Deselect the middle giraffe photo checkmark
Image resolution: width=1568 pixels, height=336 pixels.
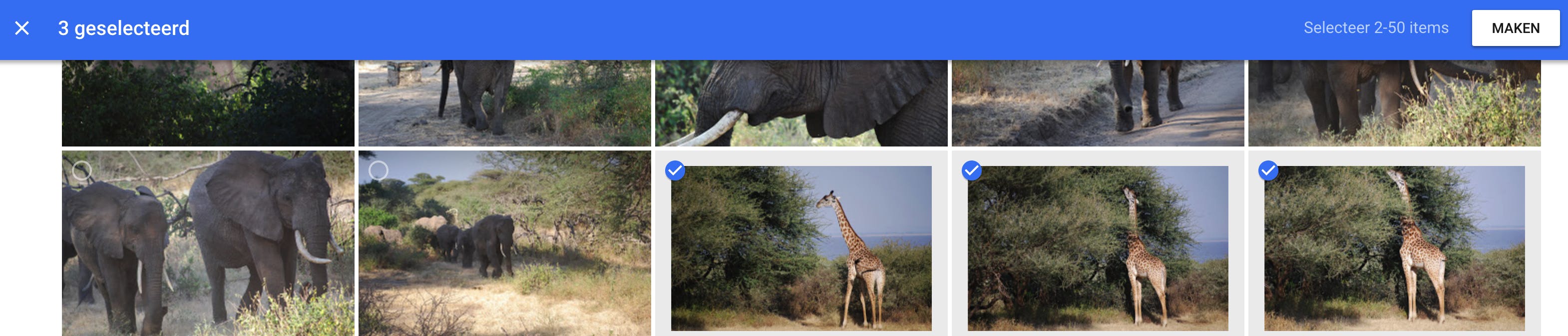pyautogui.click(x=971, y=170)
